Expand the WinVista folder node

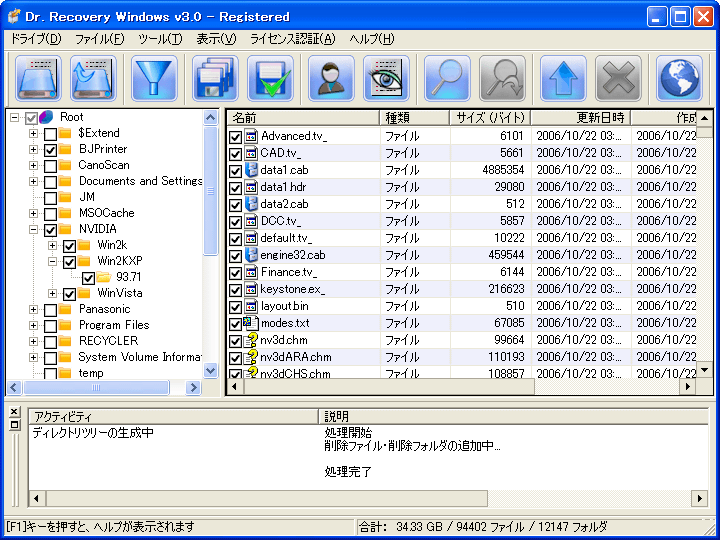52,293
